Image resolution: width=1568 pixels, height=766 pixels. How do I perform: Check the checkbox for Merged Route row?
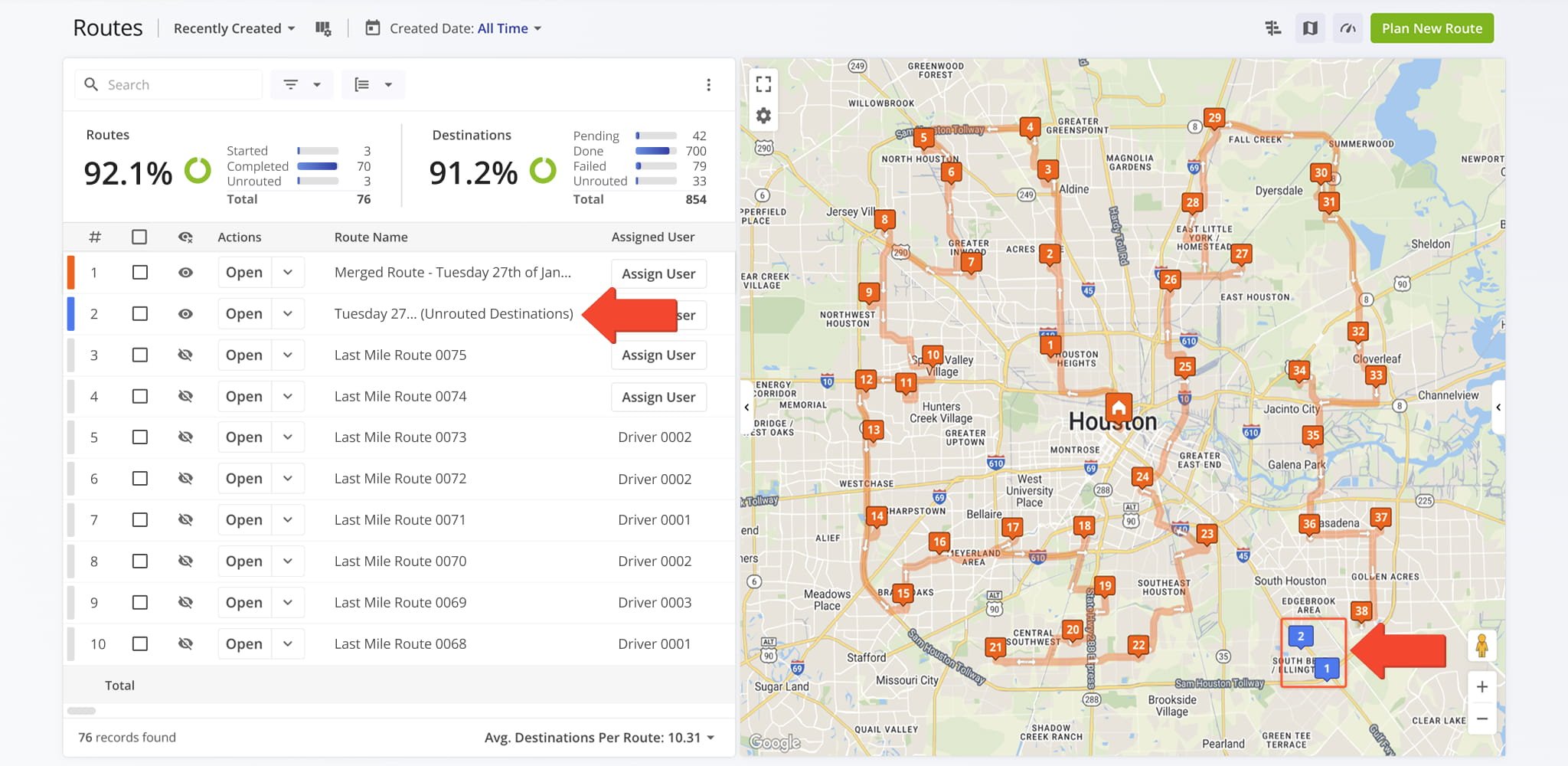tap(139, 272)
